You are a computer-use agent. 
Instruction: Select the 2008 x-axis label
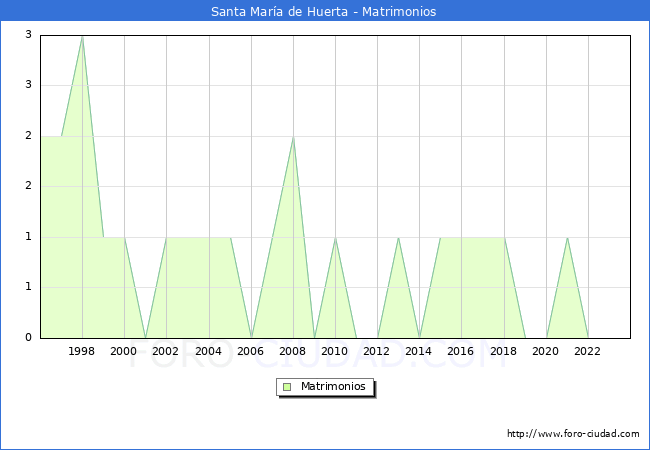click(293, 351)
